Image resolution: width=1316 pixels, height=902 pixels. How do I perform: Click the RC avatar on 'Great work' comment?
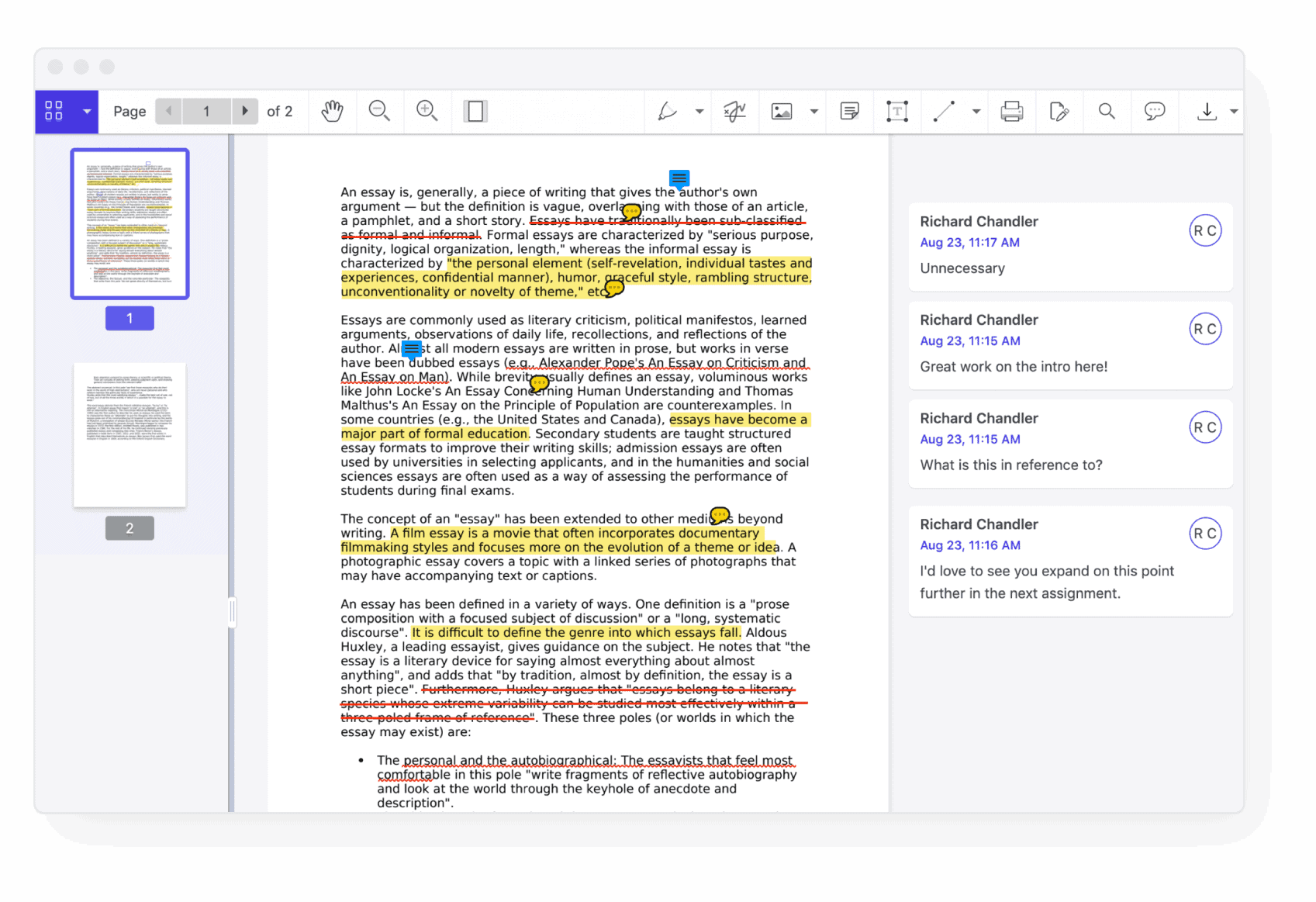1205,329
